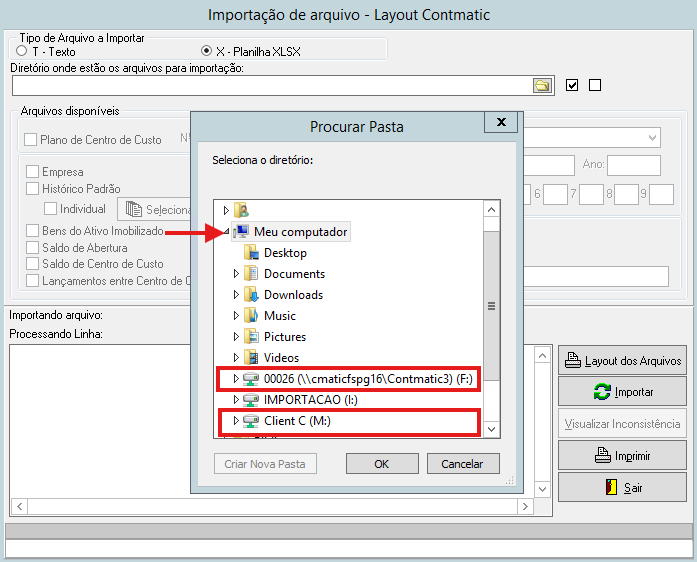This screenshot has height=562, width=697.
Task: Click the folder tree scrollbar up arrow
Action: coord(491,209)
